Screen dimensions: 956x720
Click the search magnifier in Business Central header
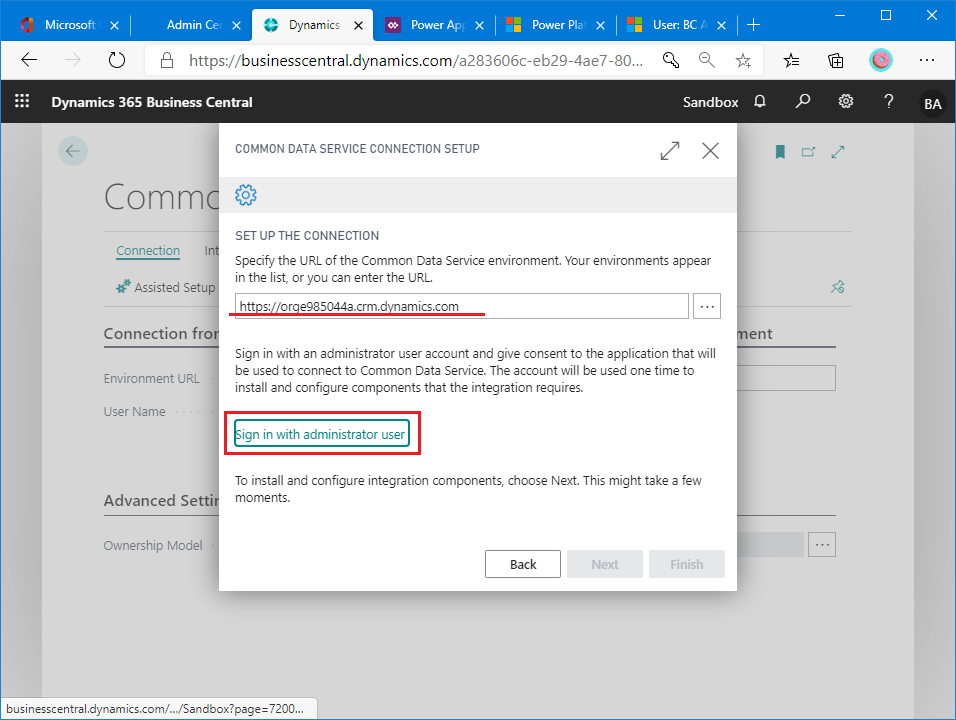[802, 101]
